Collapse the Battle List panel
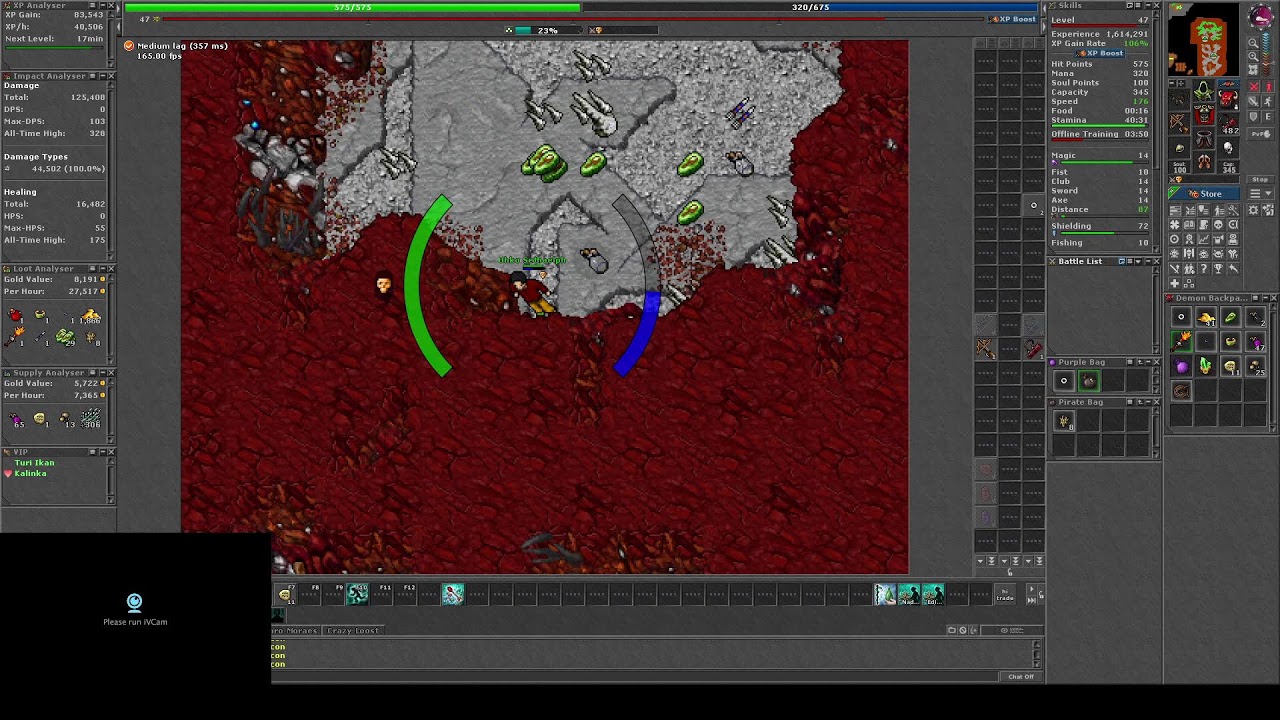This screenshot has height=720, width=1280. pyautogui.click(x=1148, y=261)
